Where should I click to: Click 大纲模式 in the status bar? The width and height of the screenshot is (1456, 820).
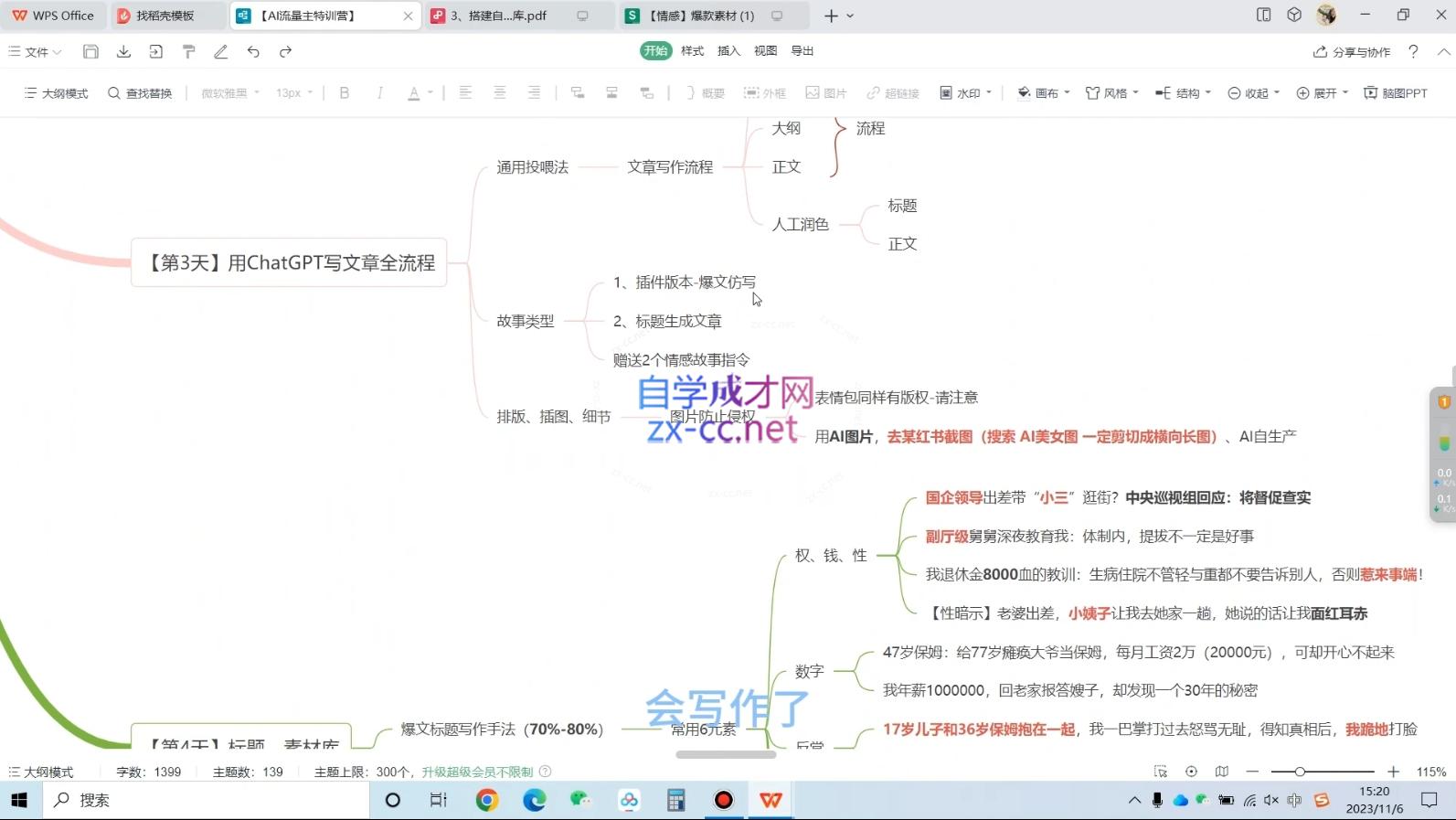point(40,772)
